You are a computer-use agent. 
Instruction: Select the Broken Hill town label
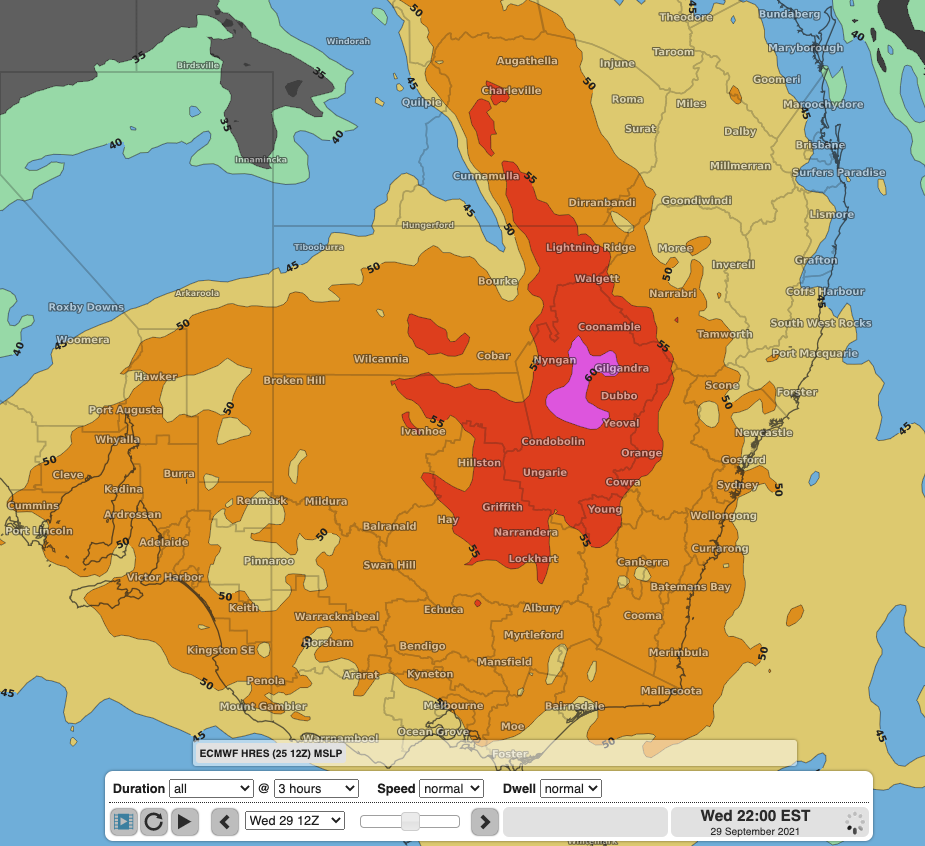pyautogui.click(x=294, y=381)
